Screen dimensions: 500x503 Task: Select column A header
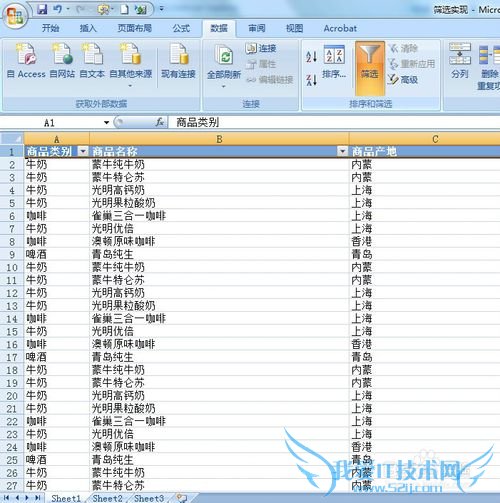57,139
